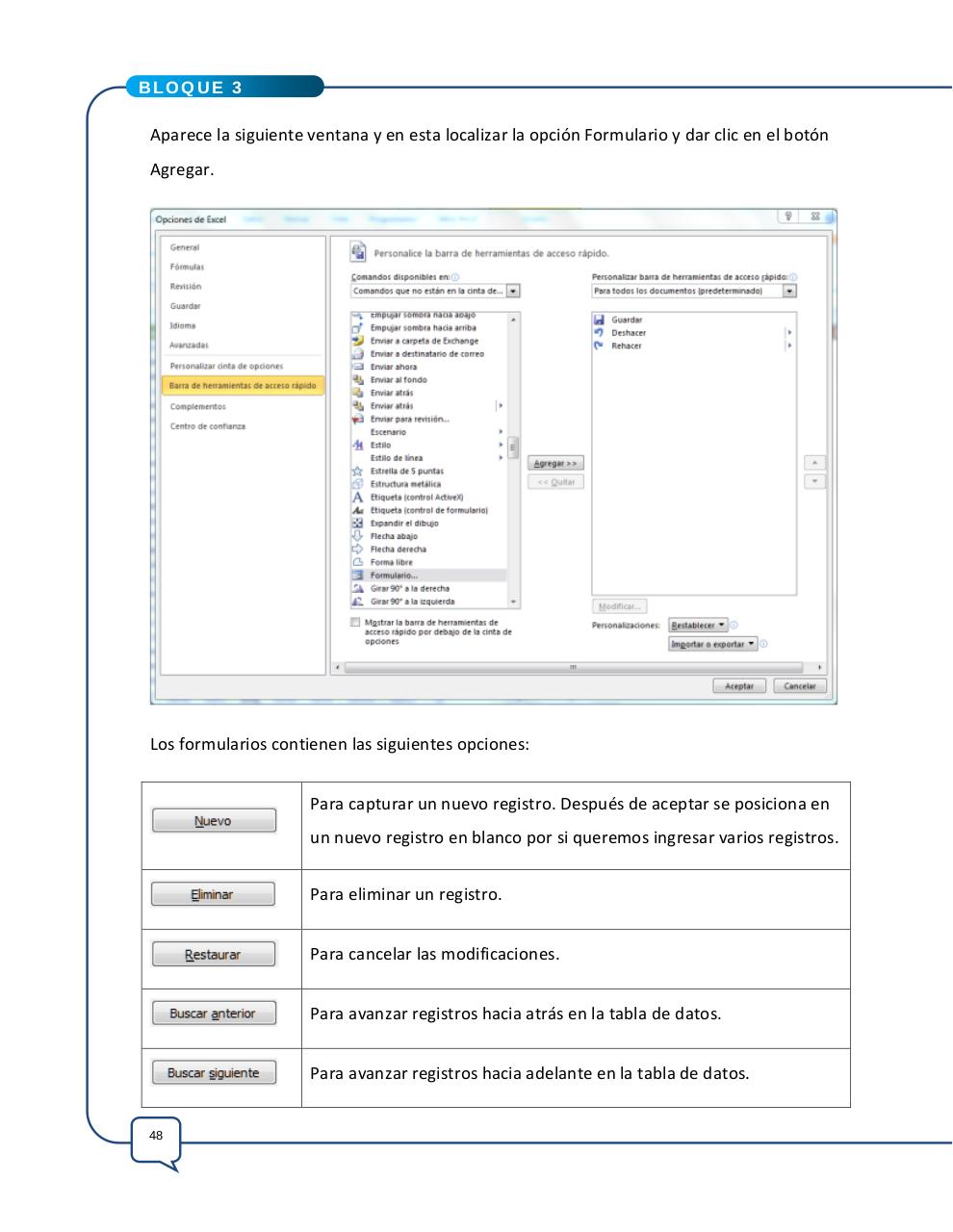Select the Estrella de 5 puntas shape command
953x1232 pixels.
pyautogui.click(x=407, y=470)
